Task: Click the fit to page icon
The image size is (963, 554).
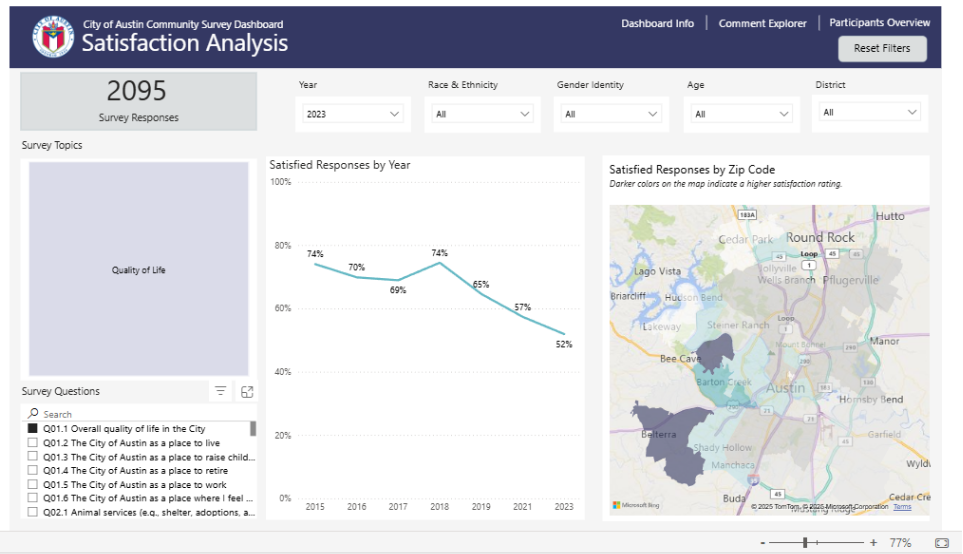Action: (940, 542)
